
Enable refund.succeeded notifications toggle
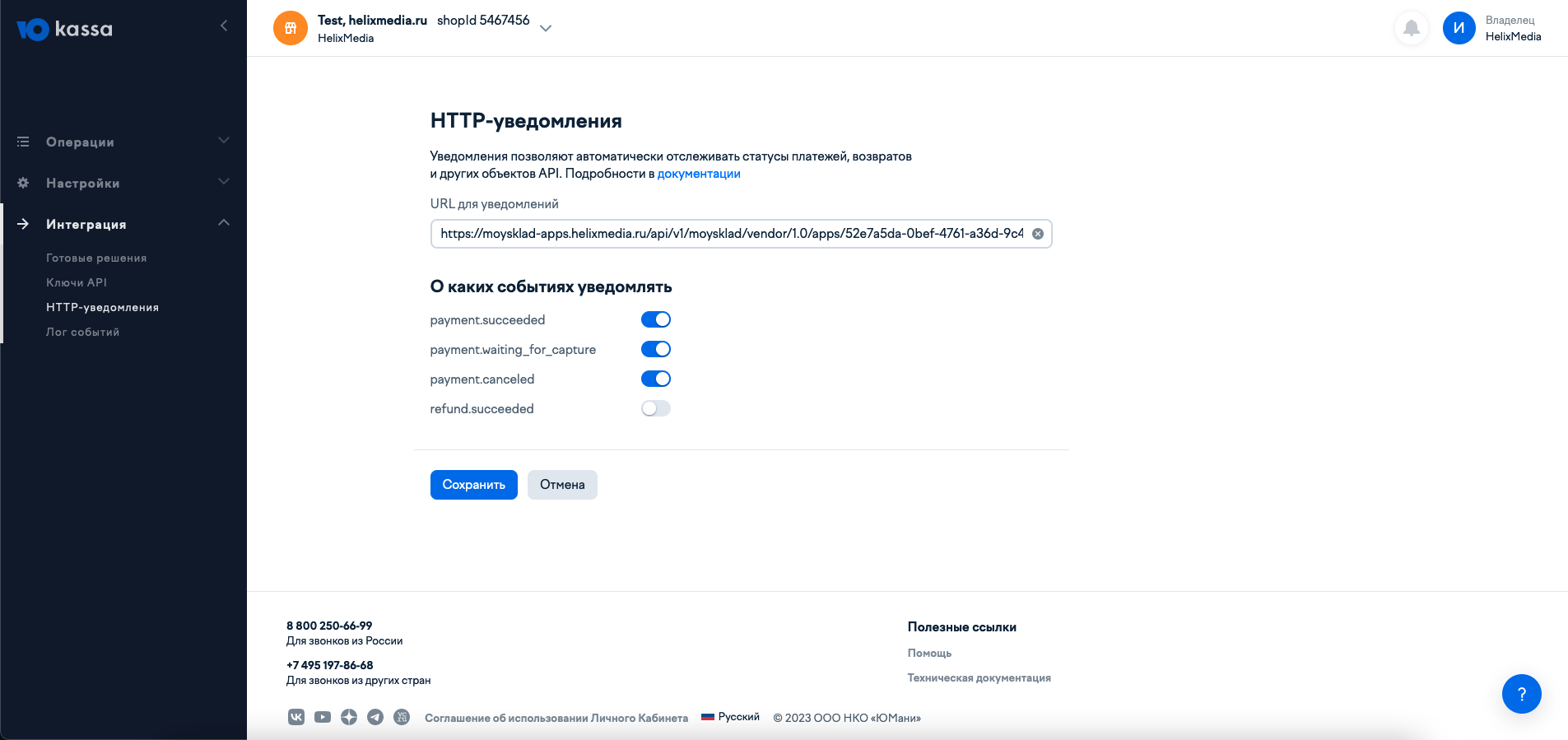pyautogui.click(x=656, y=408)
